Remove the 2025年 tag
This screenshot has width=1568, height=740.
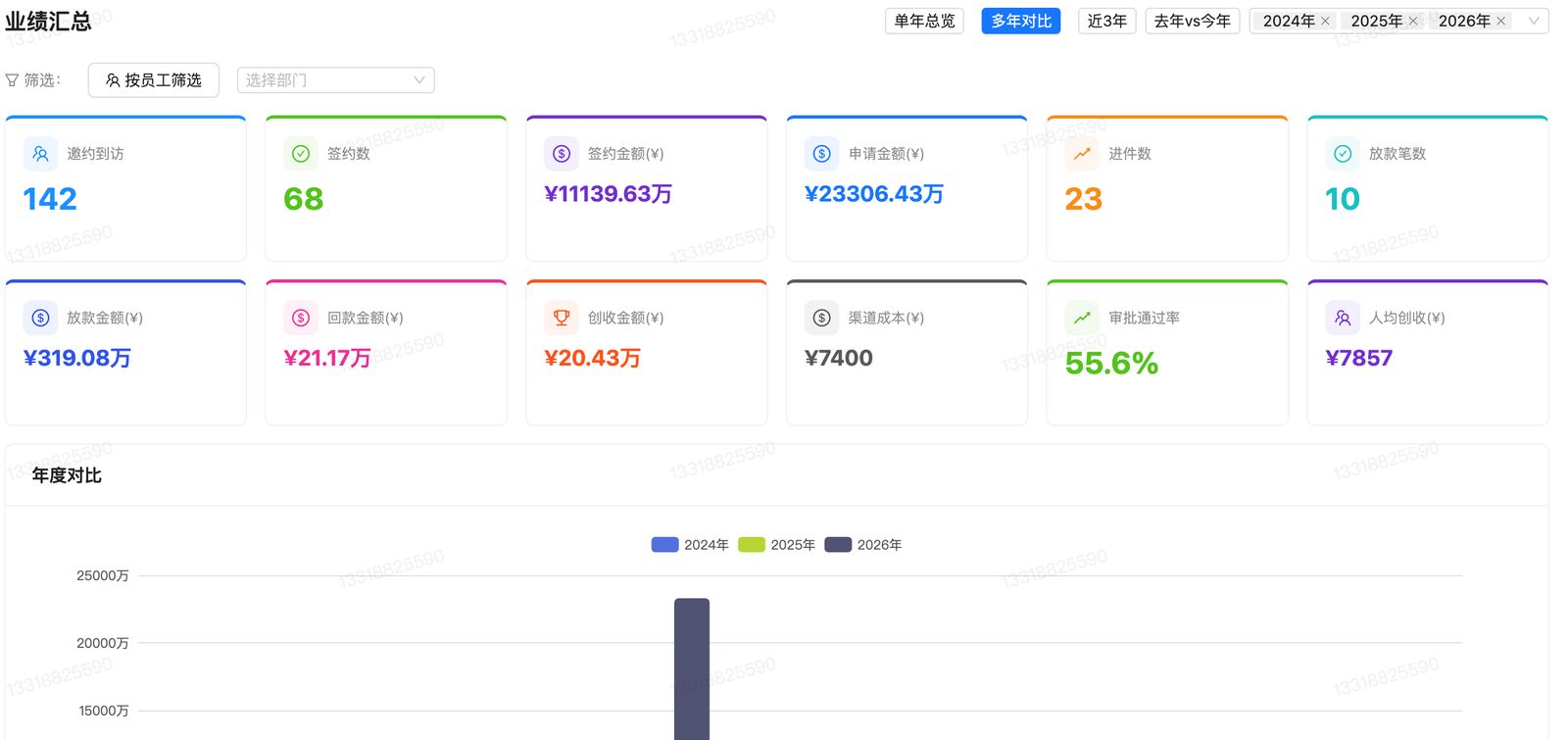1413,21
